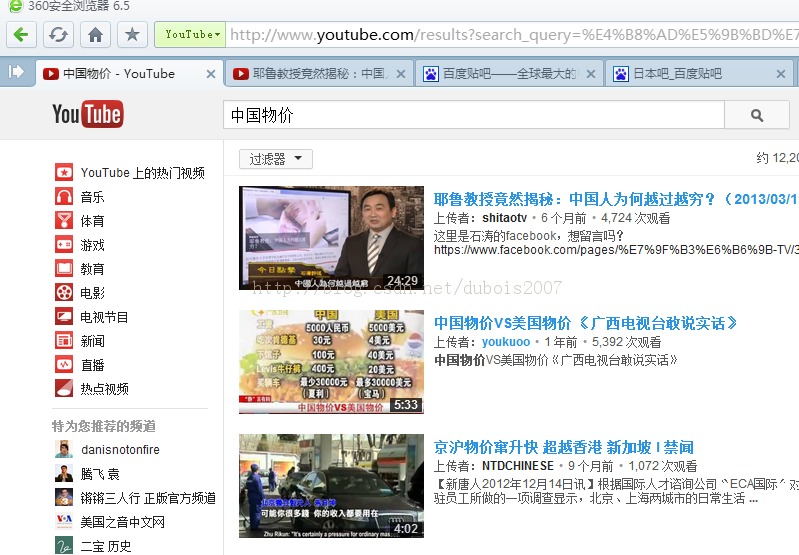Click the magnifier search button
This screenshot has width=799, height=555.
[x=757, y=115]
